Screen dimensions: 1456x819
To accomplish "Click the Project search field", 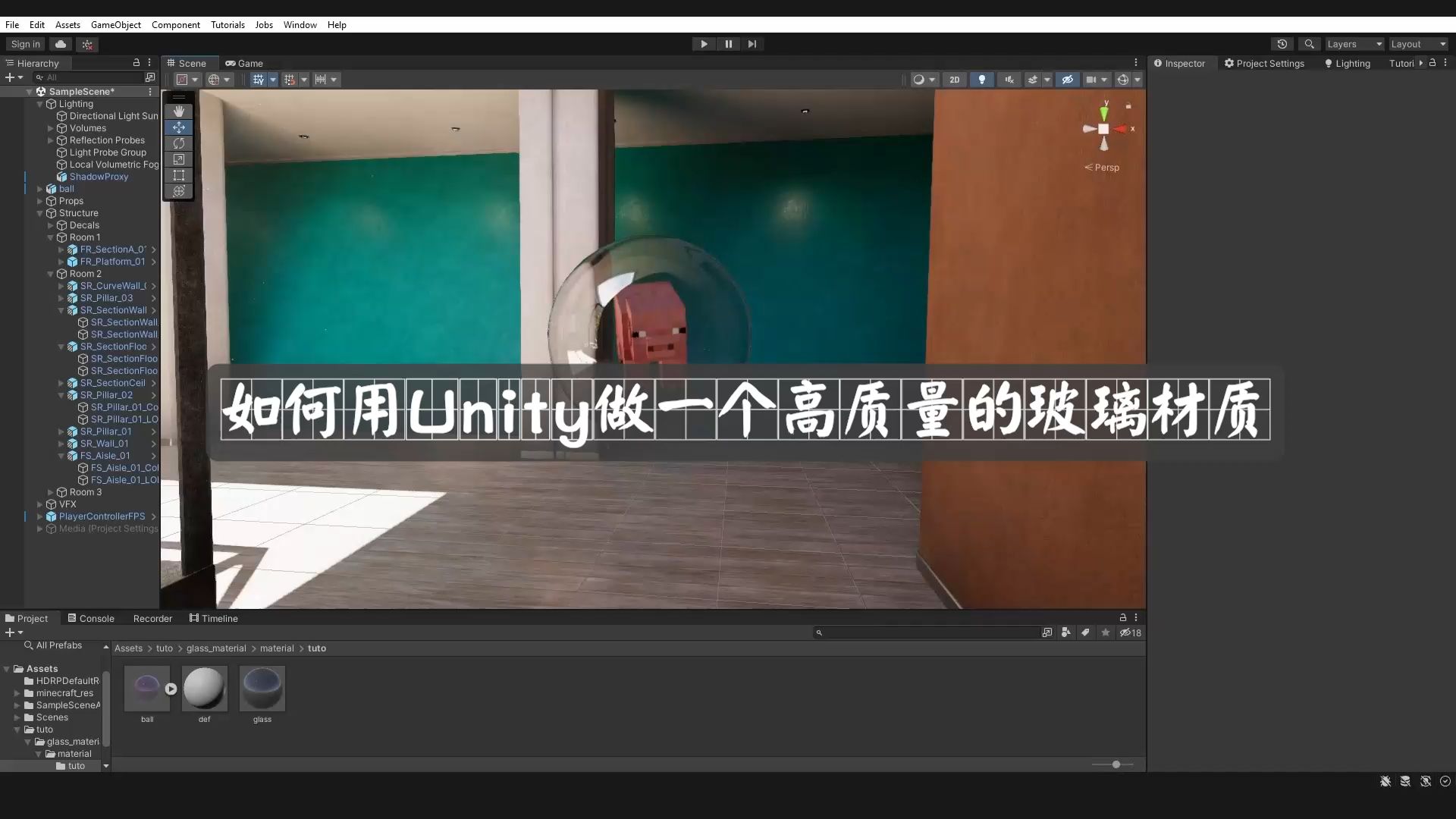I will pyautogui.click(x=927, y=632).
